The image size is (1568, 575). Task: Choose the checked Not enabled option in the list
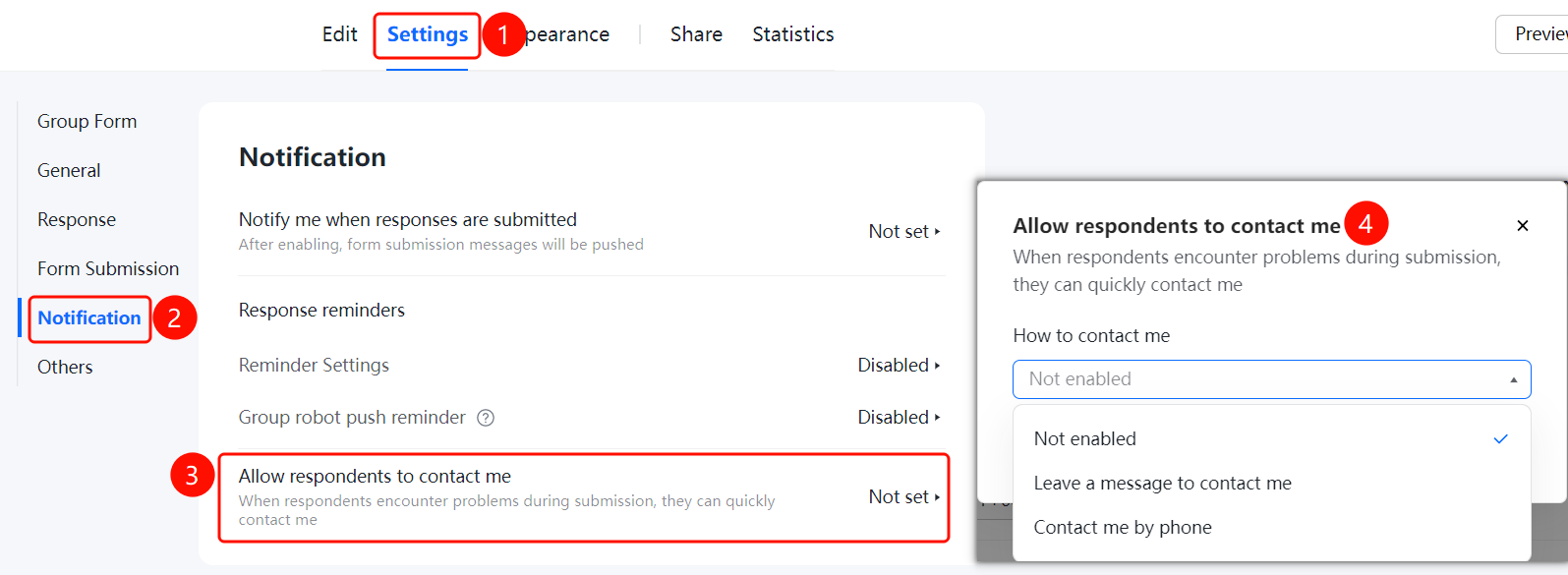point(1271,439)
